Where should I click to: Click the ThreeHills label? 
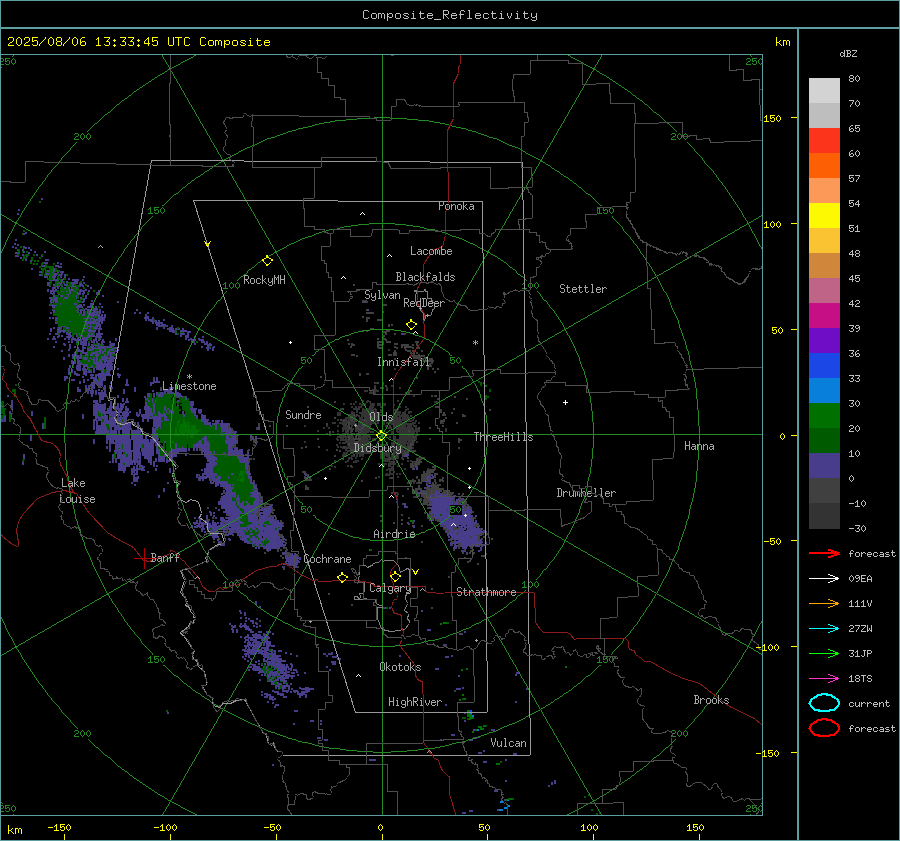coord(503,437)
